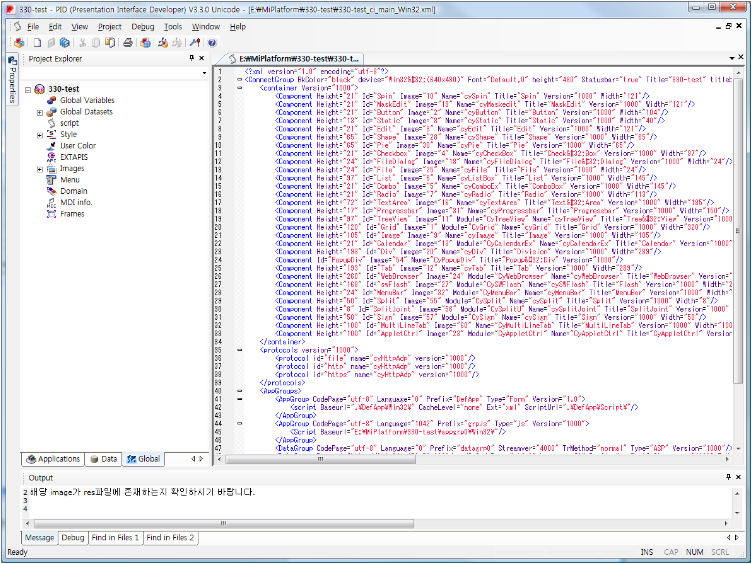
Task: Pin the Project Explorer panel
Action: pos(189,59)
